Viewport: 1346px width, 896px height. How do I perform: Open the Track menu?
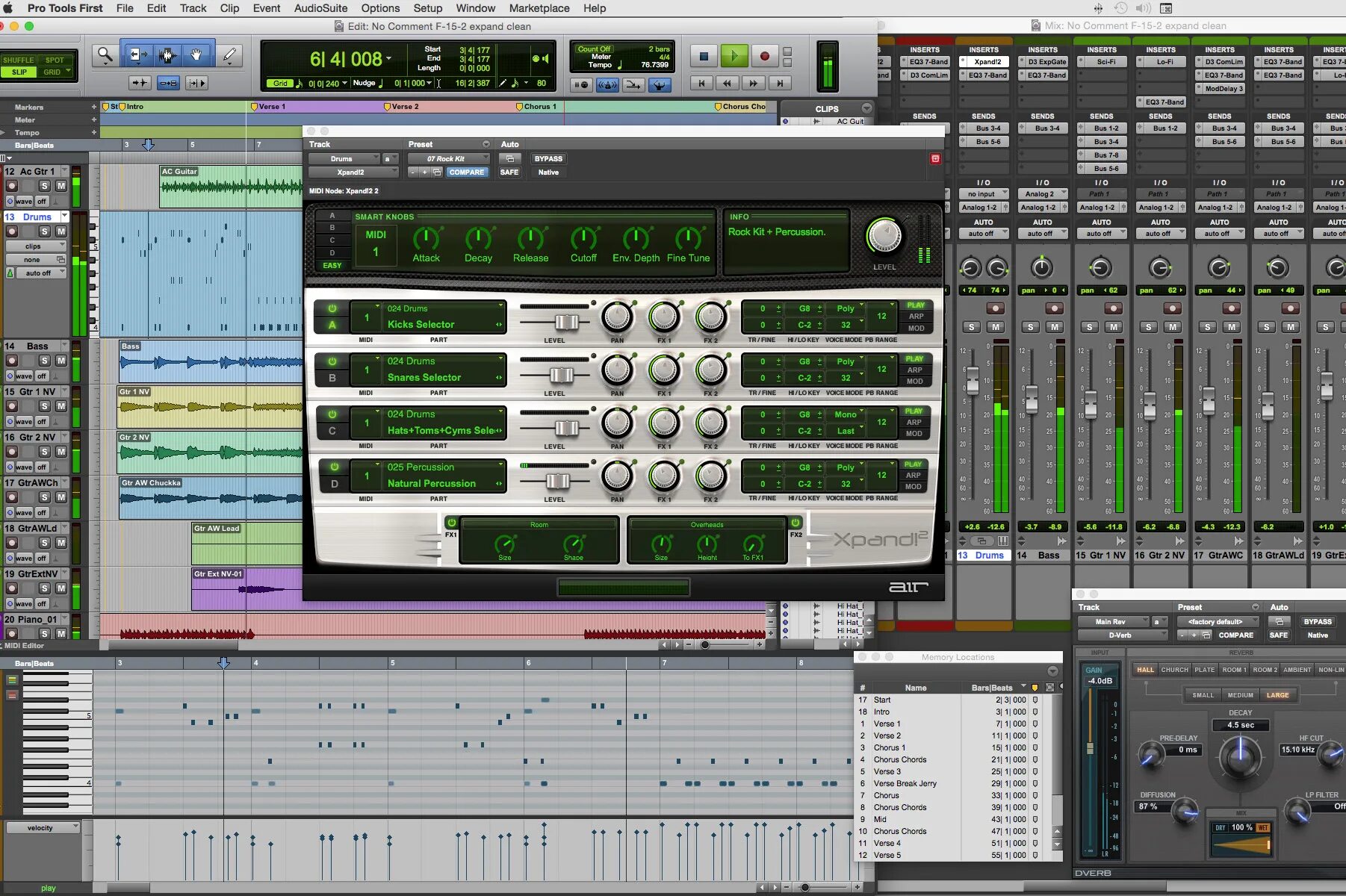[x=193, y=8]
